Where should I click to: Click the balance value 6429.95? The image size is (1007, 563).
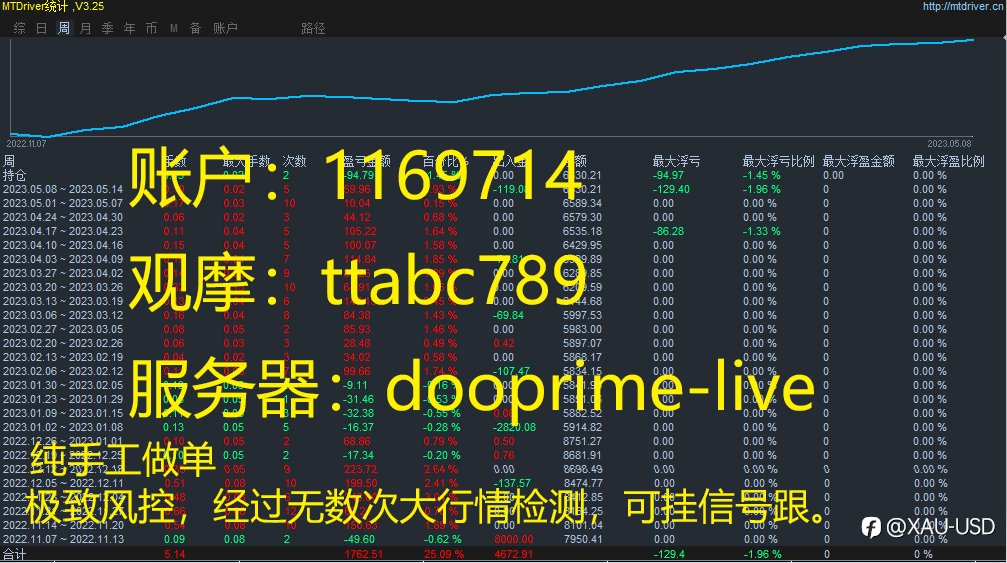point(582,245)
